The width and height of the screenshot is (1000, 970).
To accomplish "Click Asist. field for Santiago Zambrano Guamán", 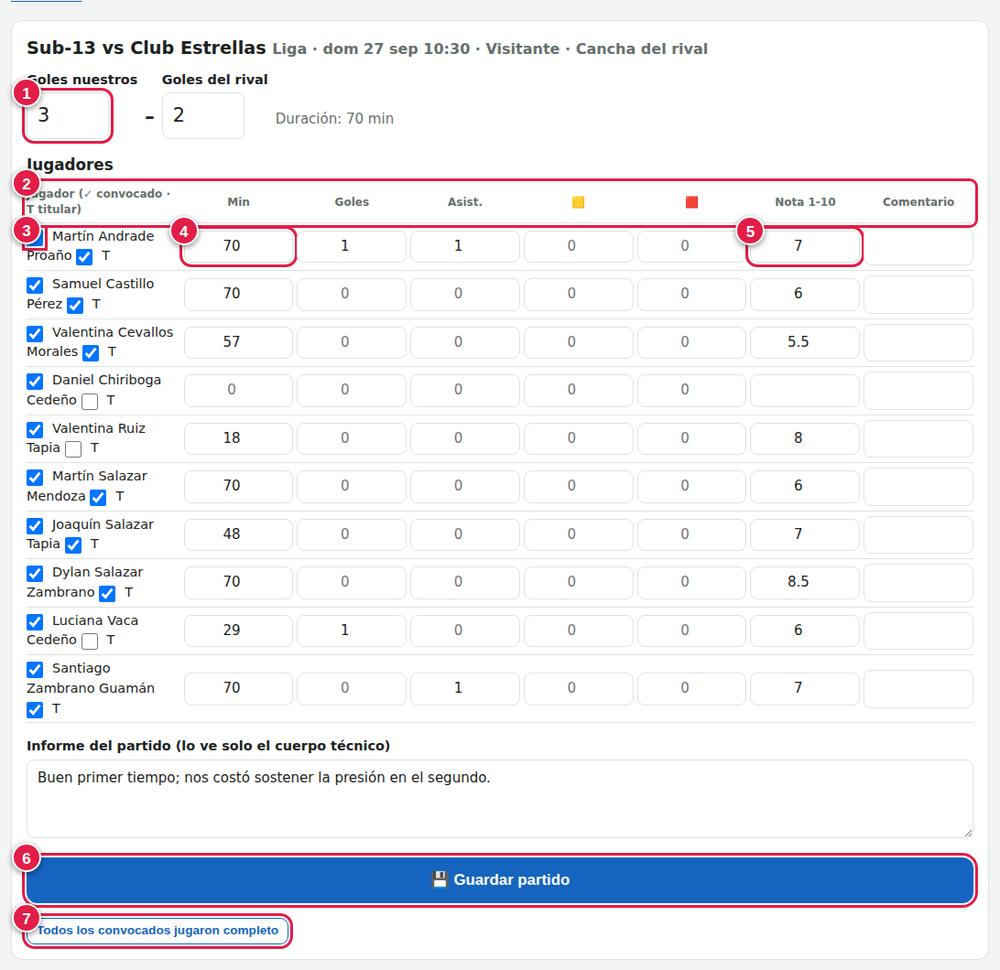I will (465, 688).
